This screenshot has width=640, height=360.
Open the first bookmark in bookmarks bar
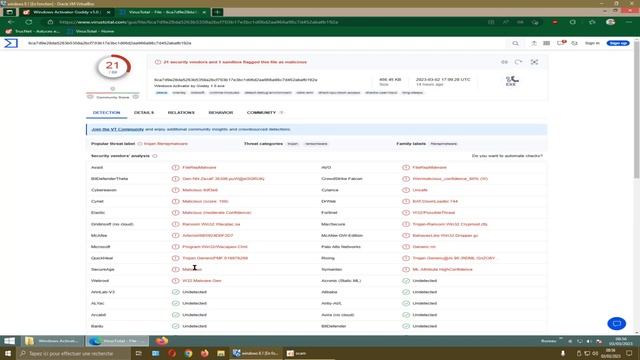click(x=33, y=31)
